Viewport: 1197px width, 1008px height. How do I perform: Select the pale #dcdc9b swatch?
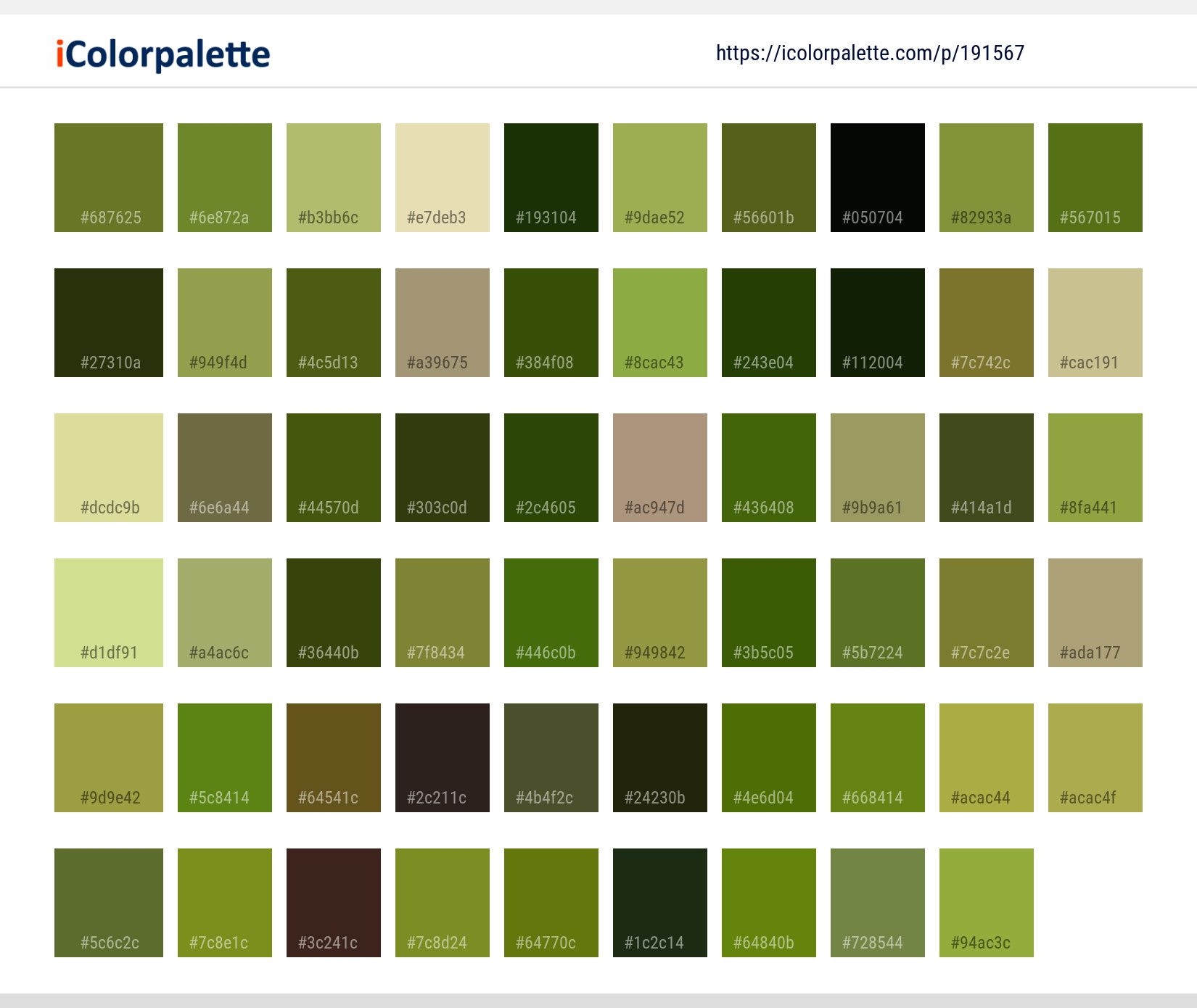coord(109,468)
